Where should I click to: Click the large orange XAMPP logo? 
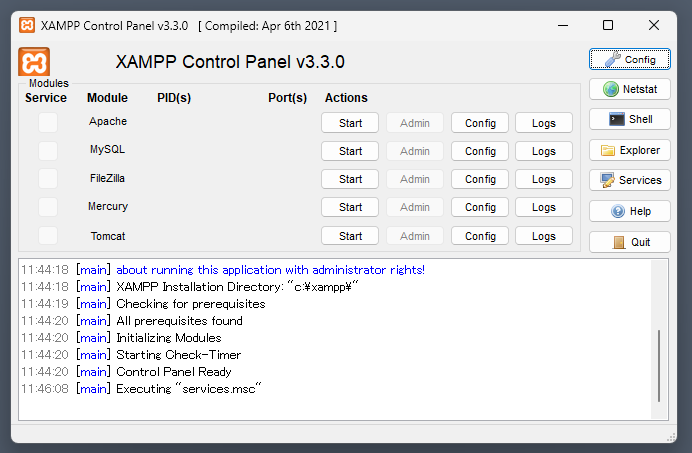[x=34, y=62]
